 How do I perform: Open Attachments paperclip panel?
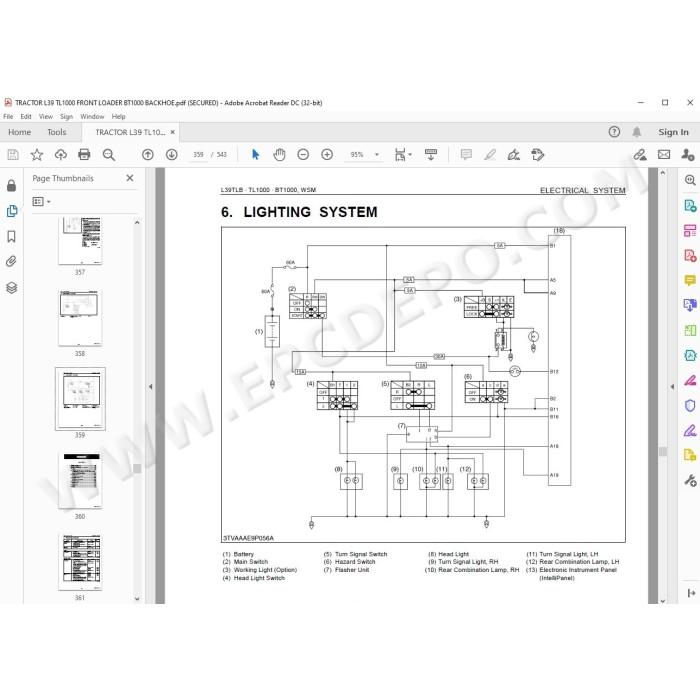(x=12, y=261)
